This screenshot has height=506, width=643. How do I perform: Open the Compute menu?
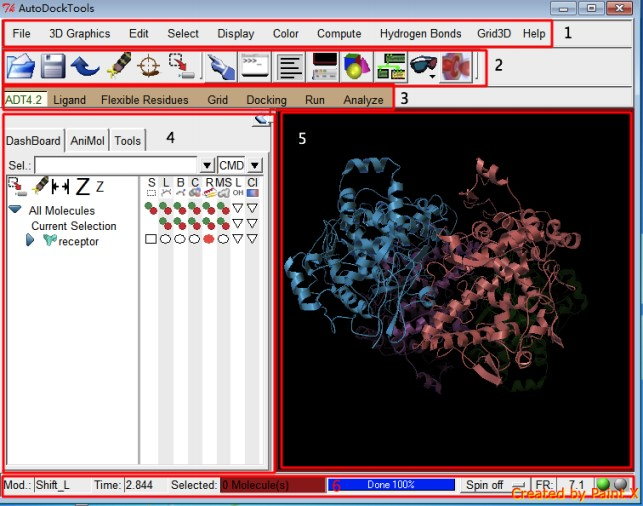click(x=339, y=34)
